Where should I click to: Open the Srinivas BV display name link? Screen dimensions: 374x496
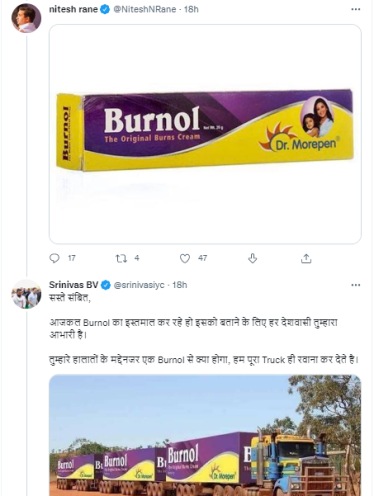[x=74, y=285]
